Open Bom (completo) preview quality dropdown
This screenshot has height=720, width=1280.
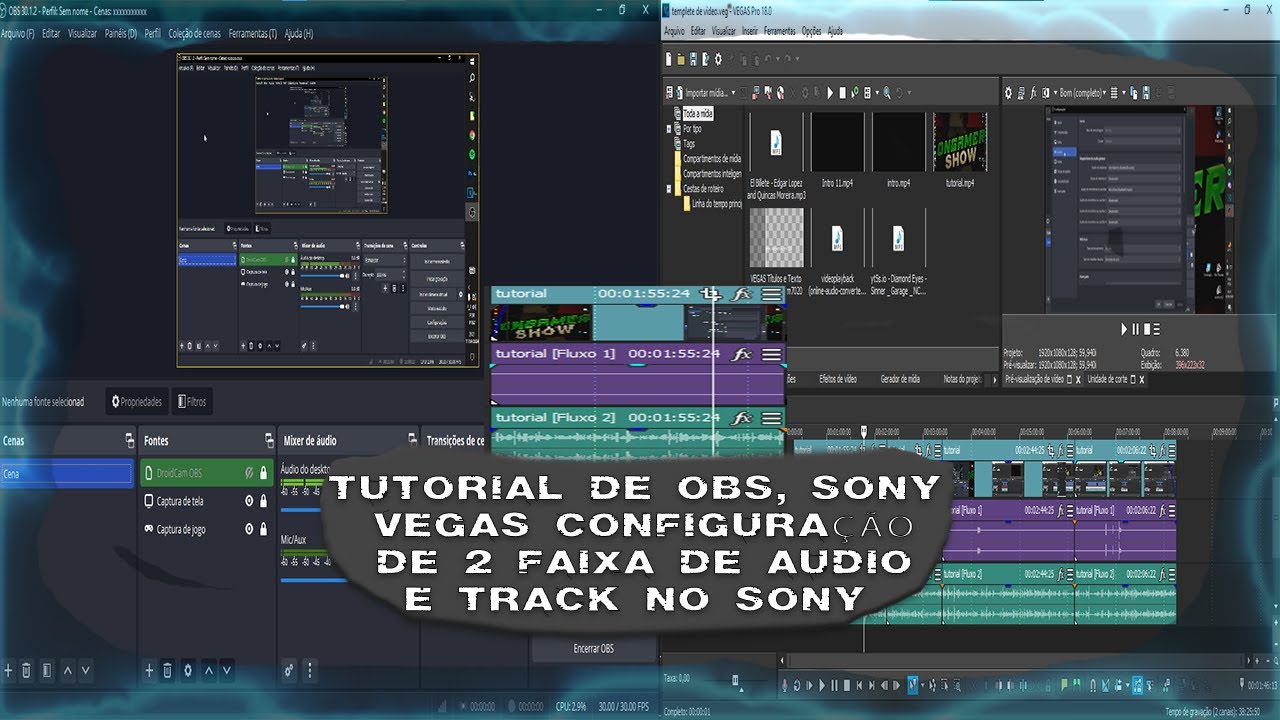(x=1103, y=92)
